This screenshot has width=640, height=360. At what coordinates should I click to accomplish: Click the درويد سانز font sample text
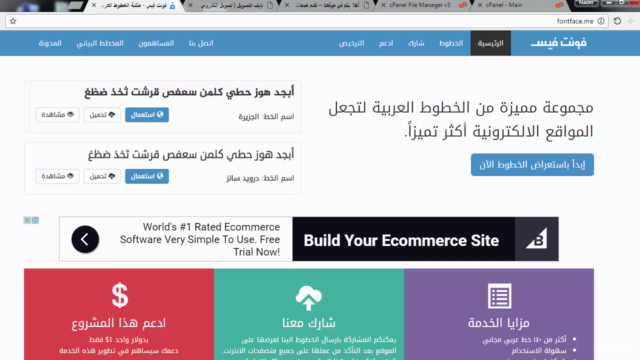coord(191,154)
